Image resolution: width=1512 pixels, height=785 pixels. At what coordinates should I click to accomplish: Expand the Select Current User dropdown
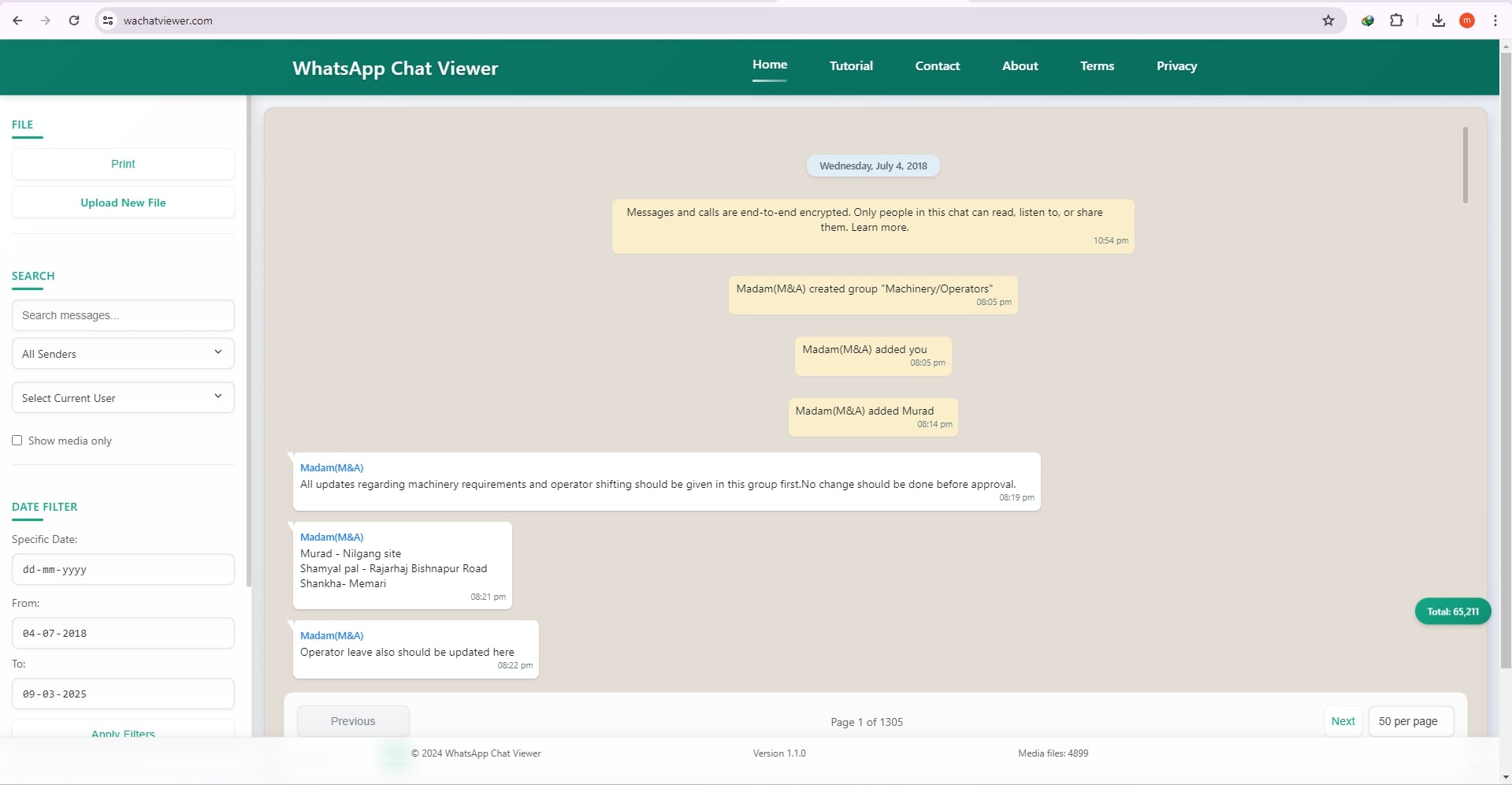(x=122, y=397)
